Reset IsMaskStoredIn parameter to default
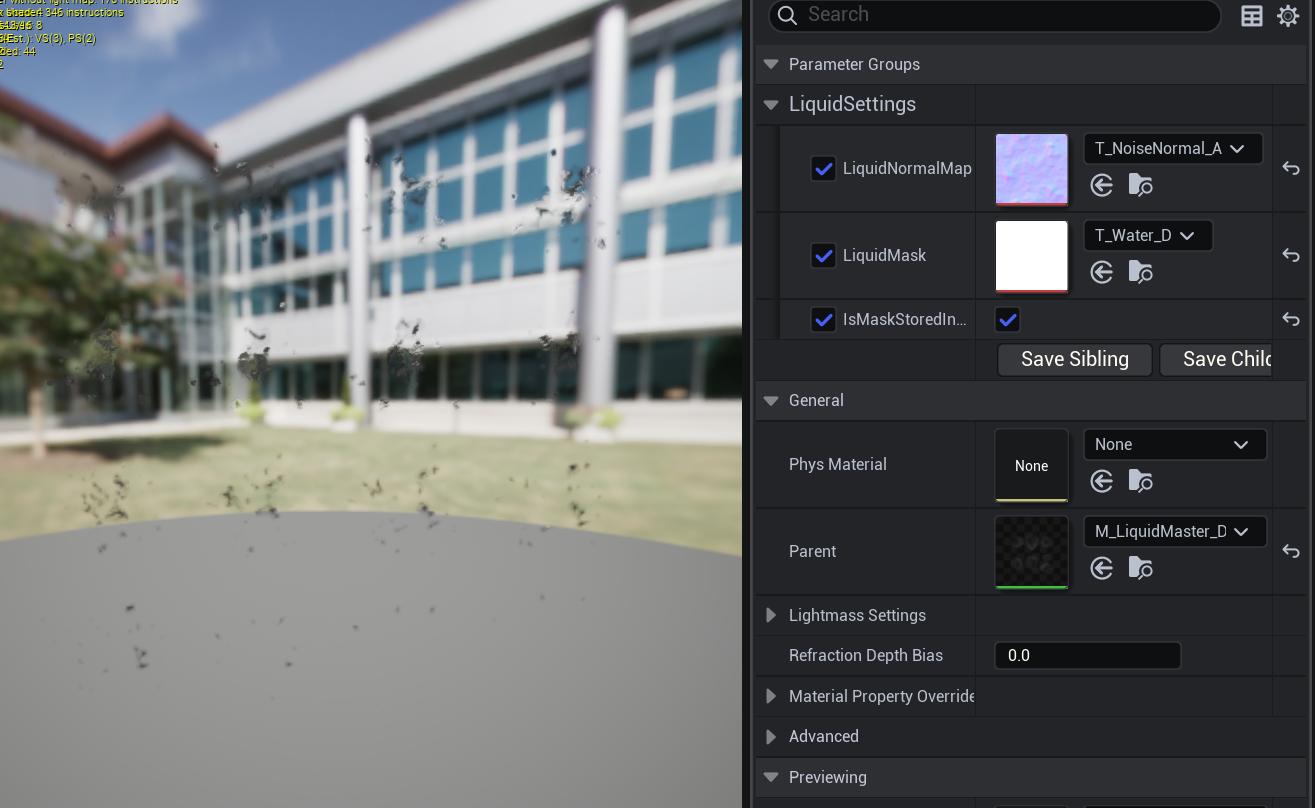 [1291, 320]
